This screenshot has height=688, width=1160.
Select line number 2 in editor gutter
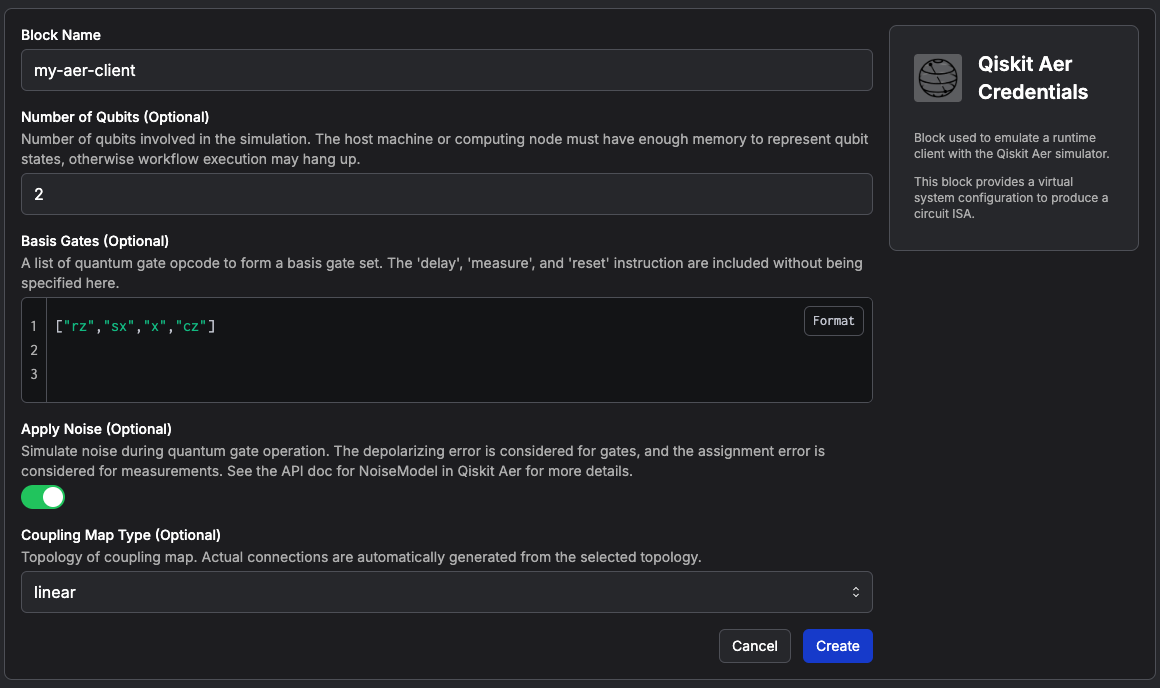click(34, 350)
